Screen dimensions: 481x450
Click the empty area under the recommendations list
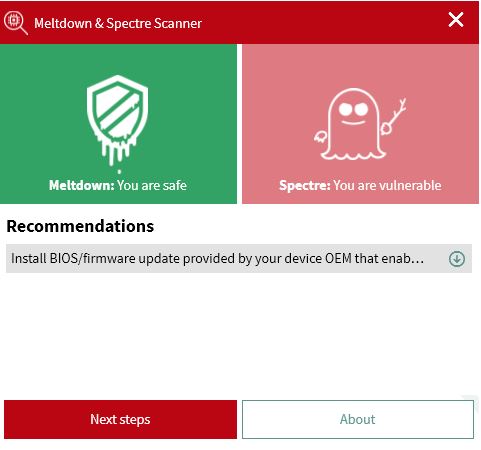point(239,335)
